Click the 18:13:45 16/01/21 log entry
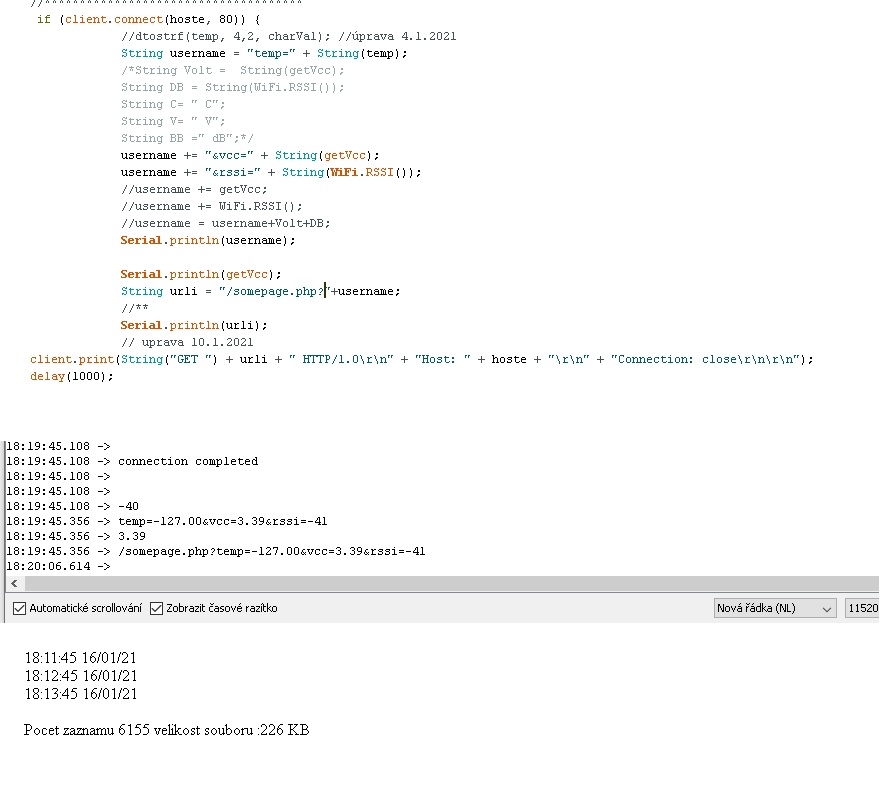This screenshot has width=884, height=797. coord(81,694)
